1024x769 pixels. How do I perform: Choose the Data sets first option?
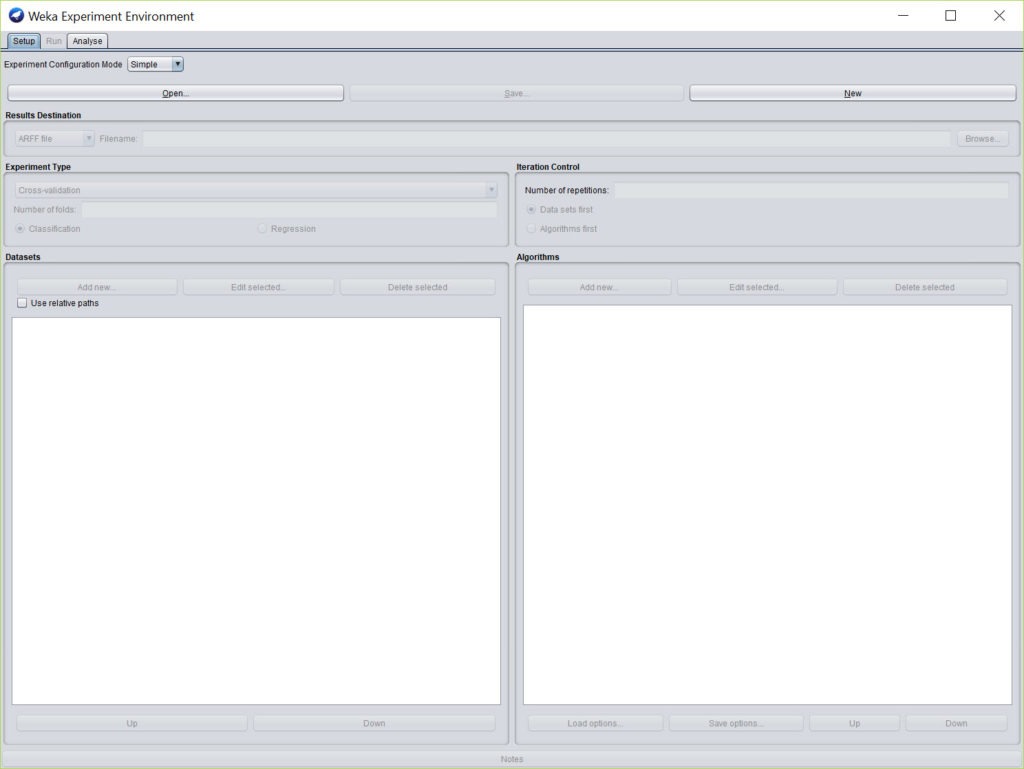tap(560, 210)
